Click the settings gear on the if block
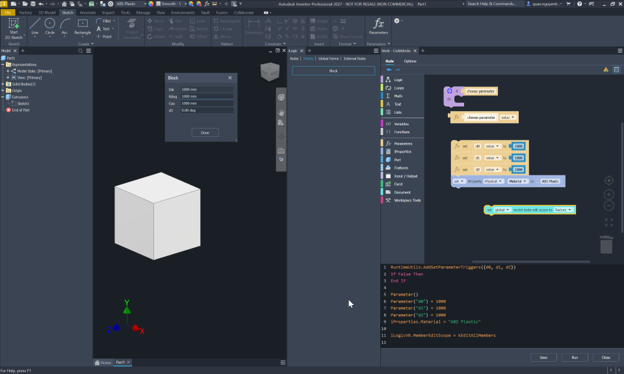This screenshot has width=624, height=374. [449, 91]
